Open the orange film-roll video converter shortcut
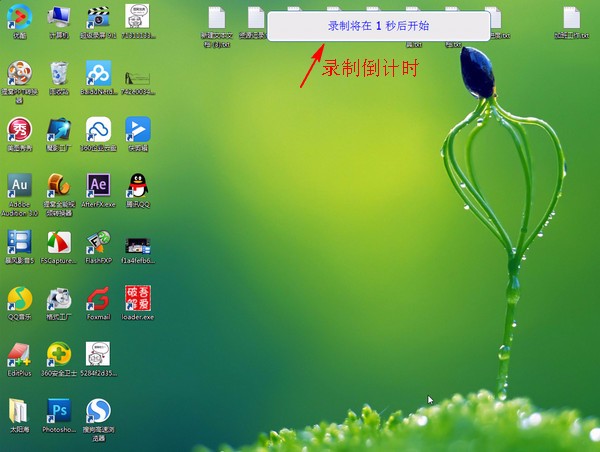The image size is (600, 452). tap(59, 194)
